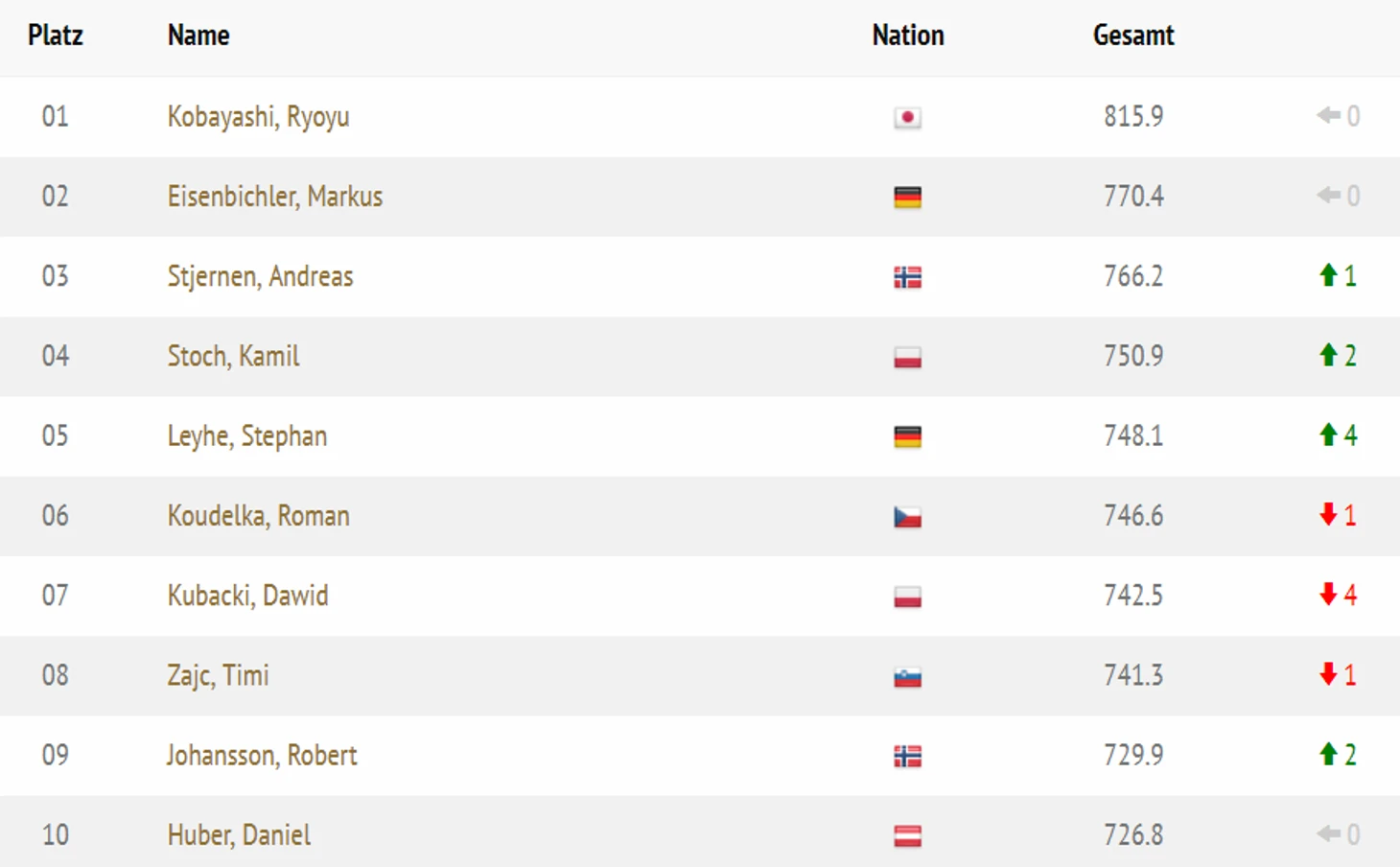
Task: Click the Norwegian flag beside Stjernen
Action: 907,277
